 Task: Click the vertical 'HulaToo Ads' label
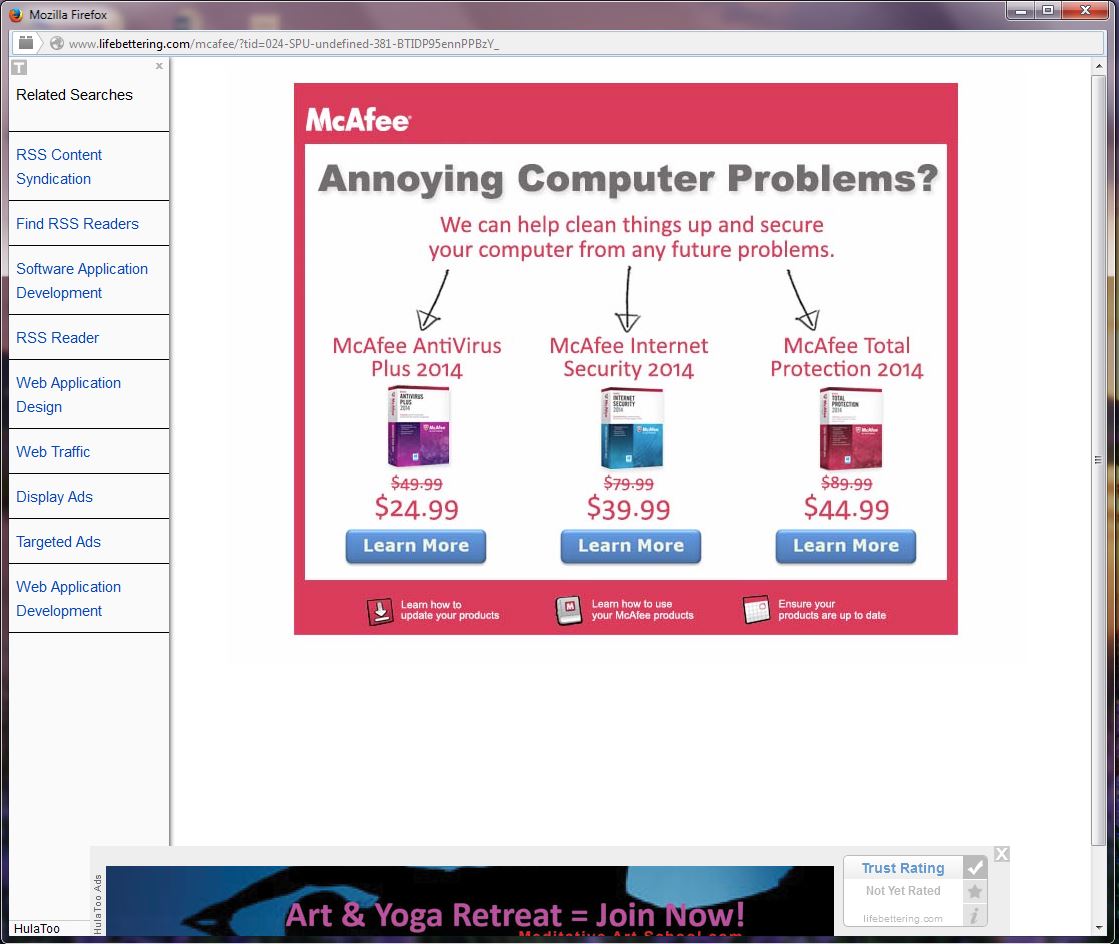tap(98, 904)
